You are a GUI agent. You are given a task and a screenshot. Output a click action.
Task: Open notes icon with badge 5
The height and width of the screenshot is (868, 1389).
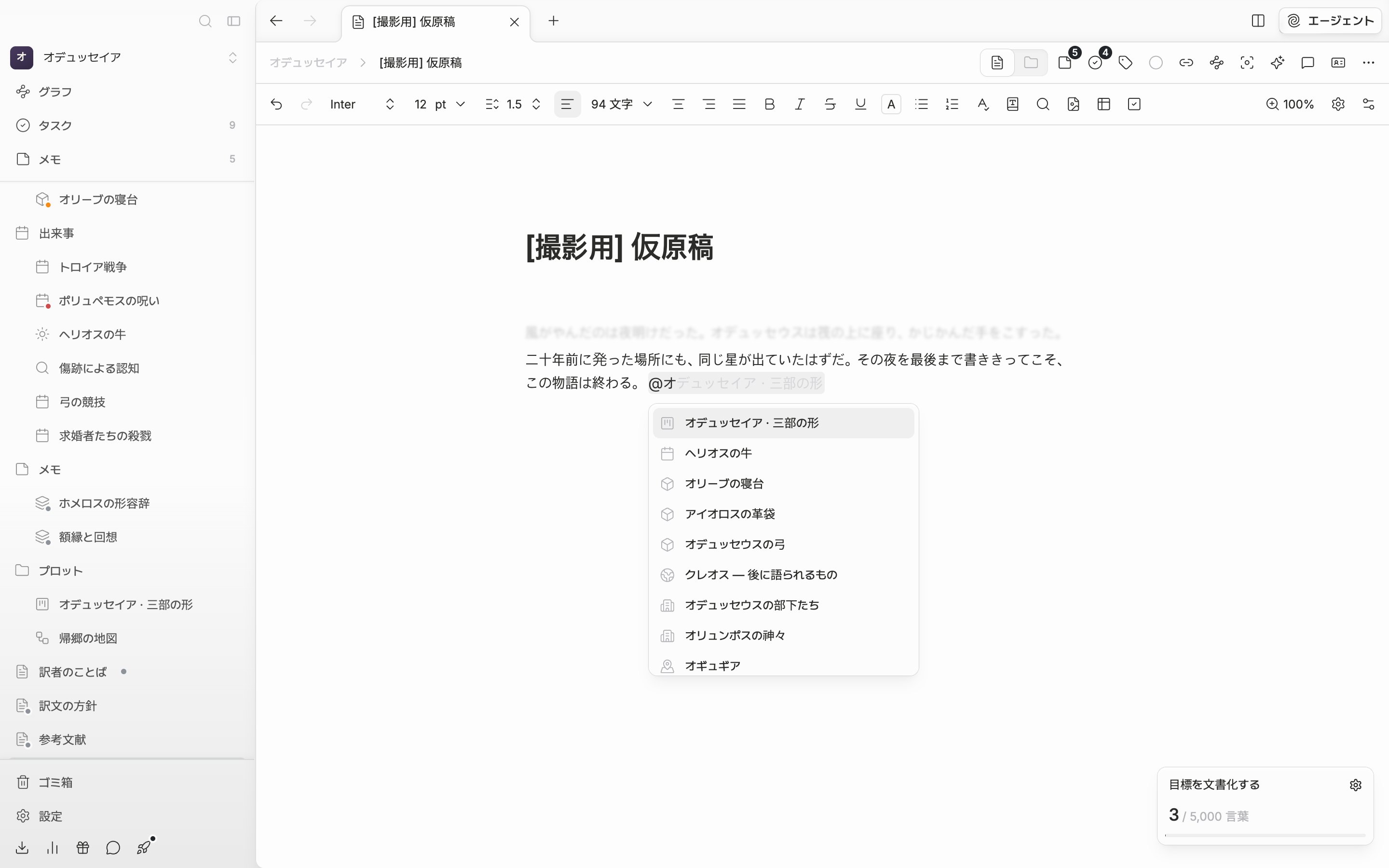[1065, 63]
